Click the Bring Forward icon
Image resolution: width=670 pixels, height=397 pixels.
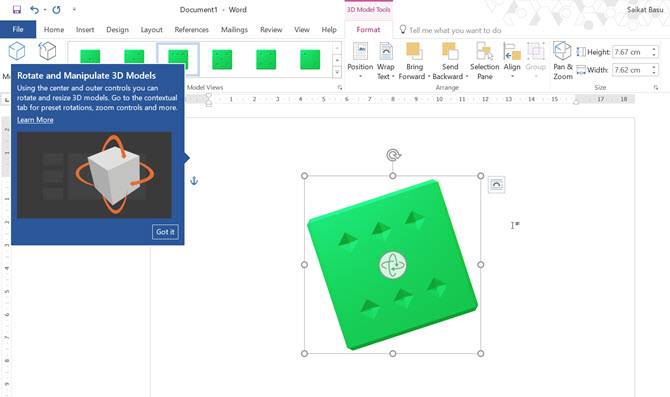(414, 52)
